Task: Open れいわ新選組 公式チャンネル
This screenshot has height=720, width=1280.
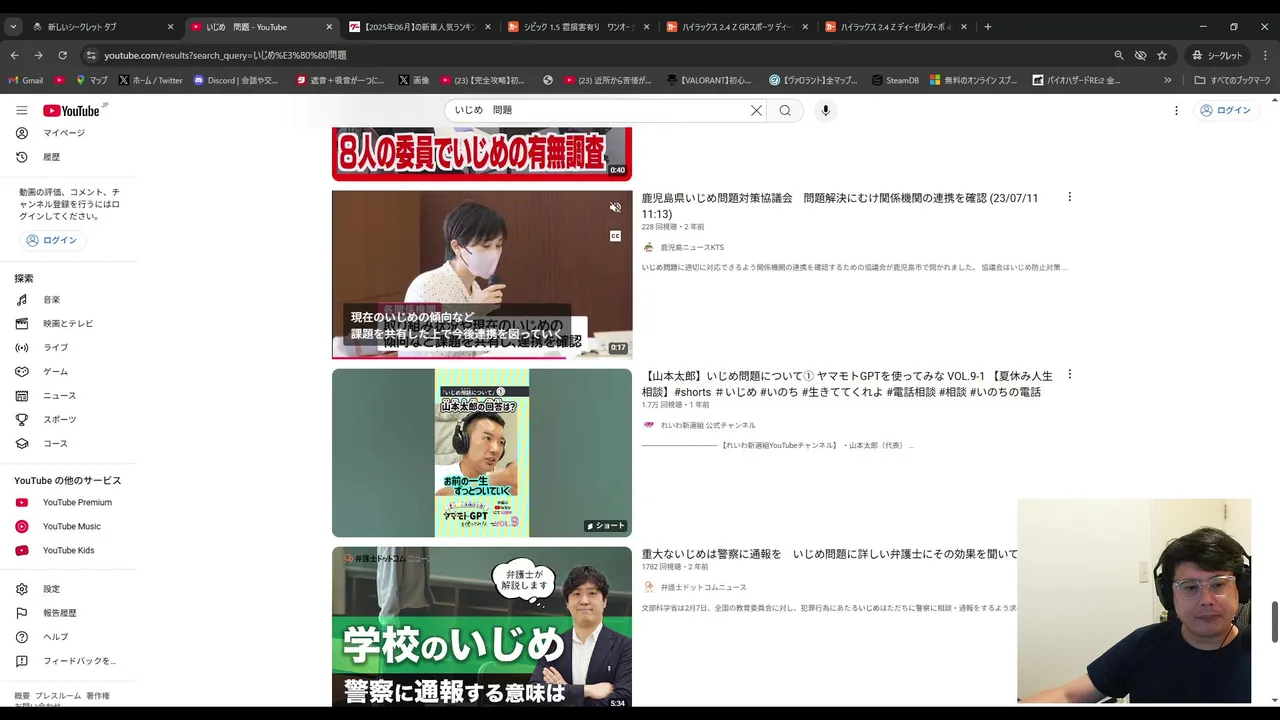Action: click(708, 425)
